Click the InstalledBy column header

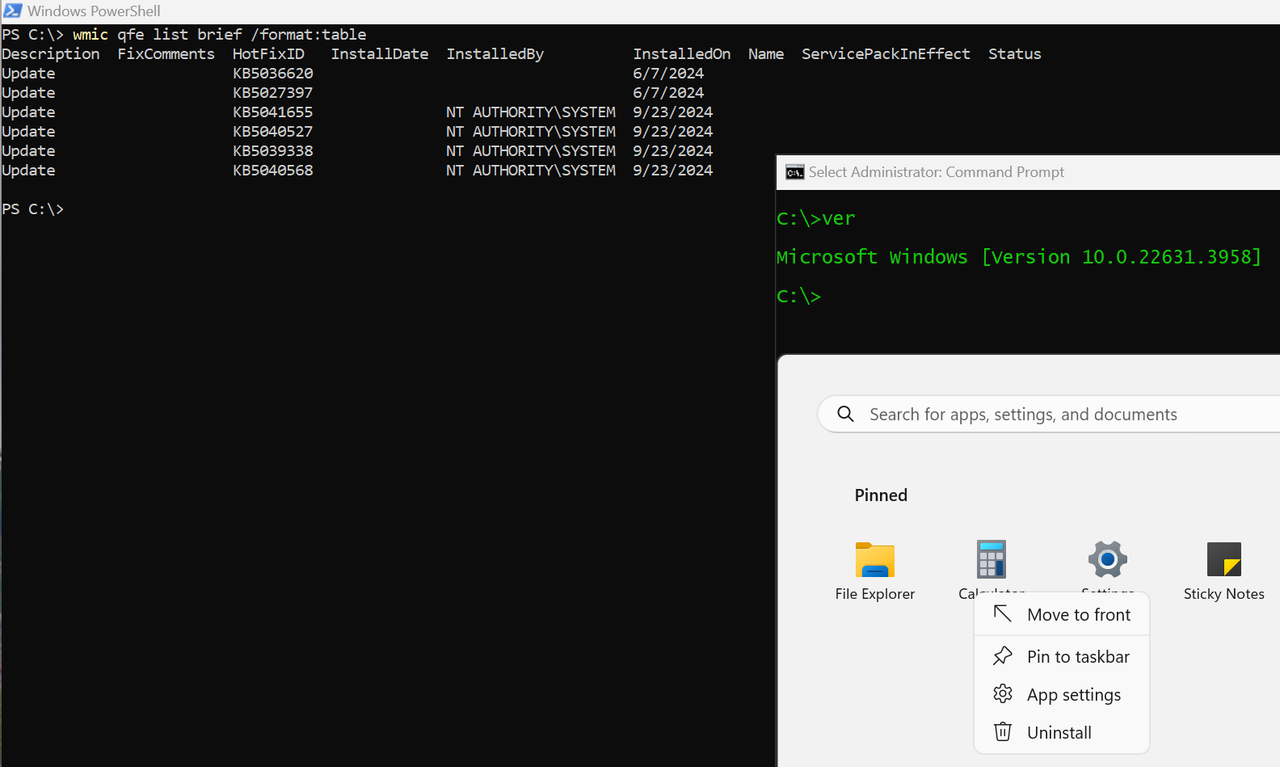coord(495,54)
